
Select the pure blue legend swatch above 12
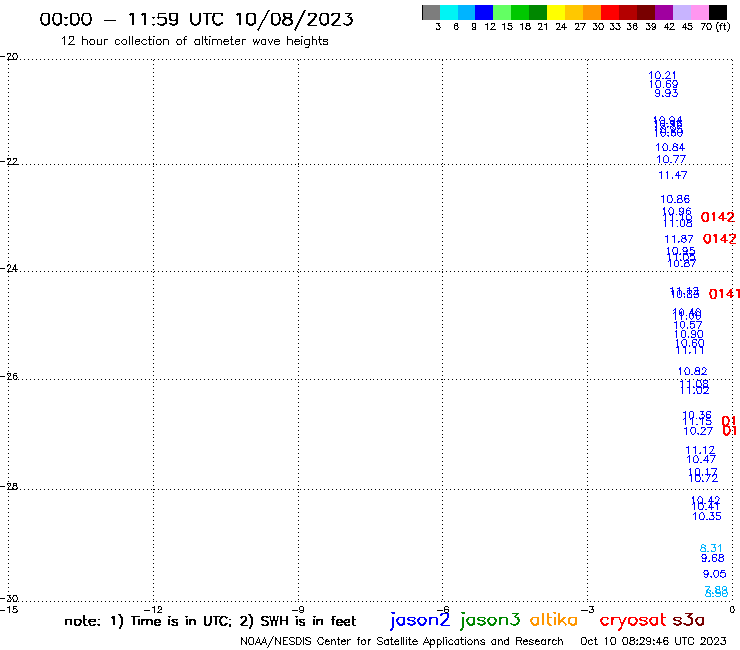click(x=484, y=12)
